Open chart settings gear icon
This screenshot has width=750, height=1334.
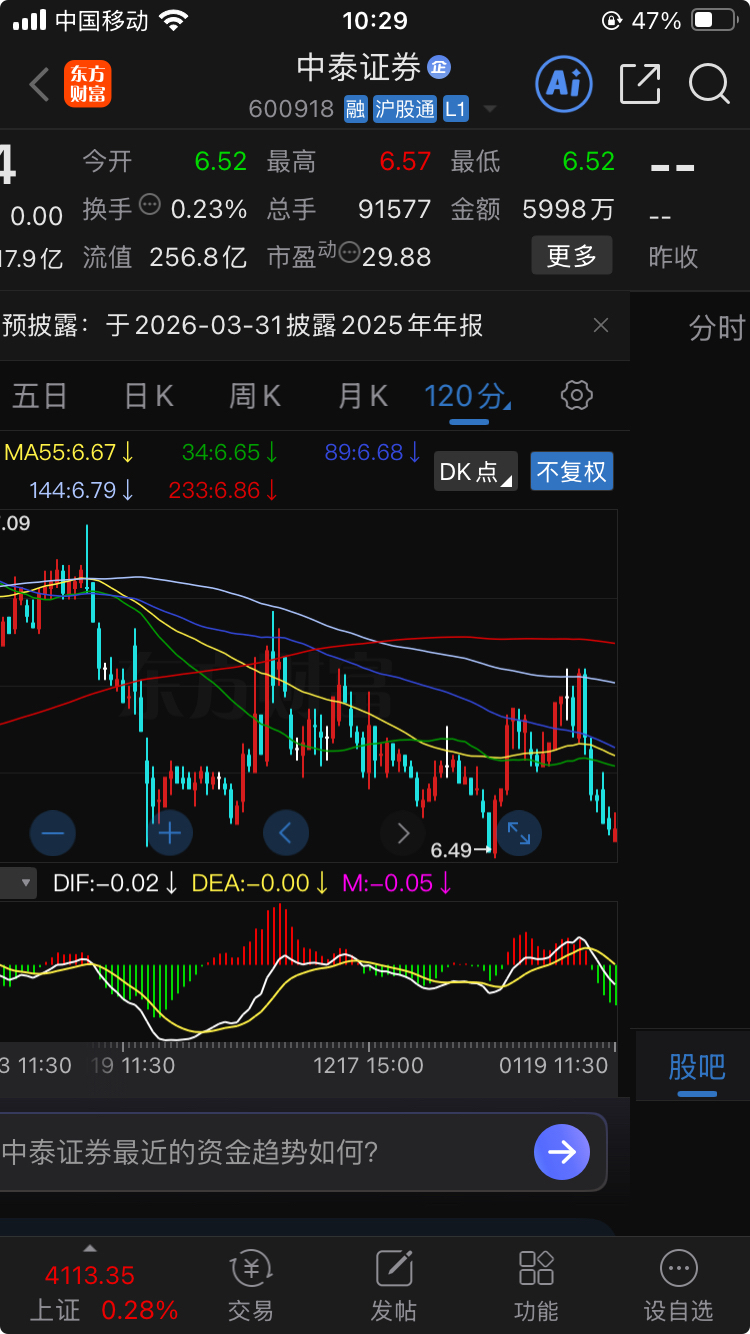577,395
